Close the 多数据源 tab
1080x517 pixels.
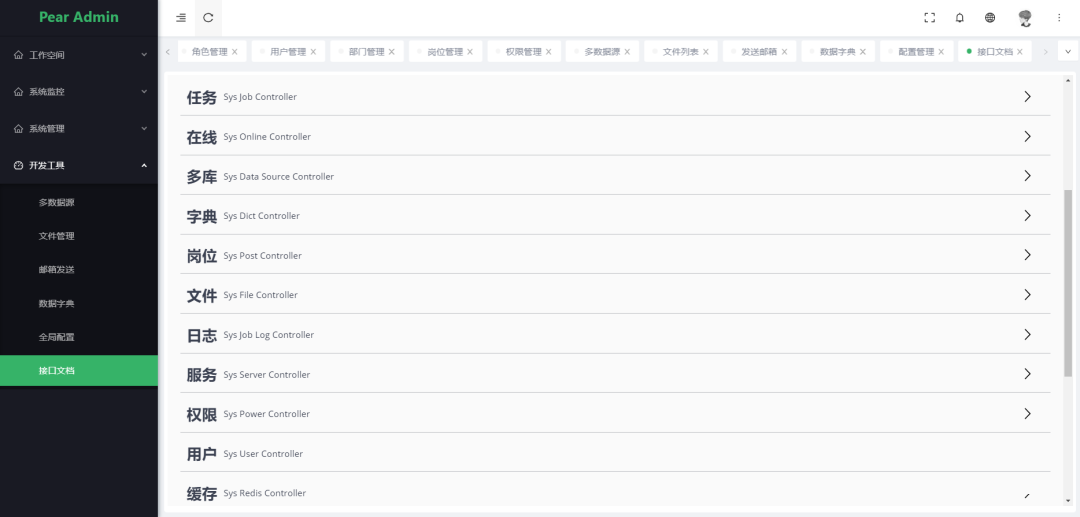tap(627, 52)
